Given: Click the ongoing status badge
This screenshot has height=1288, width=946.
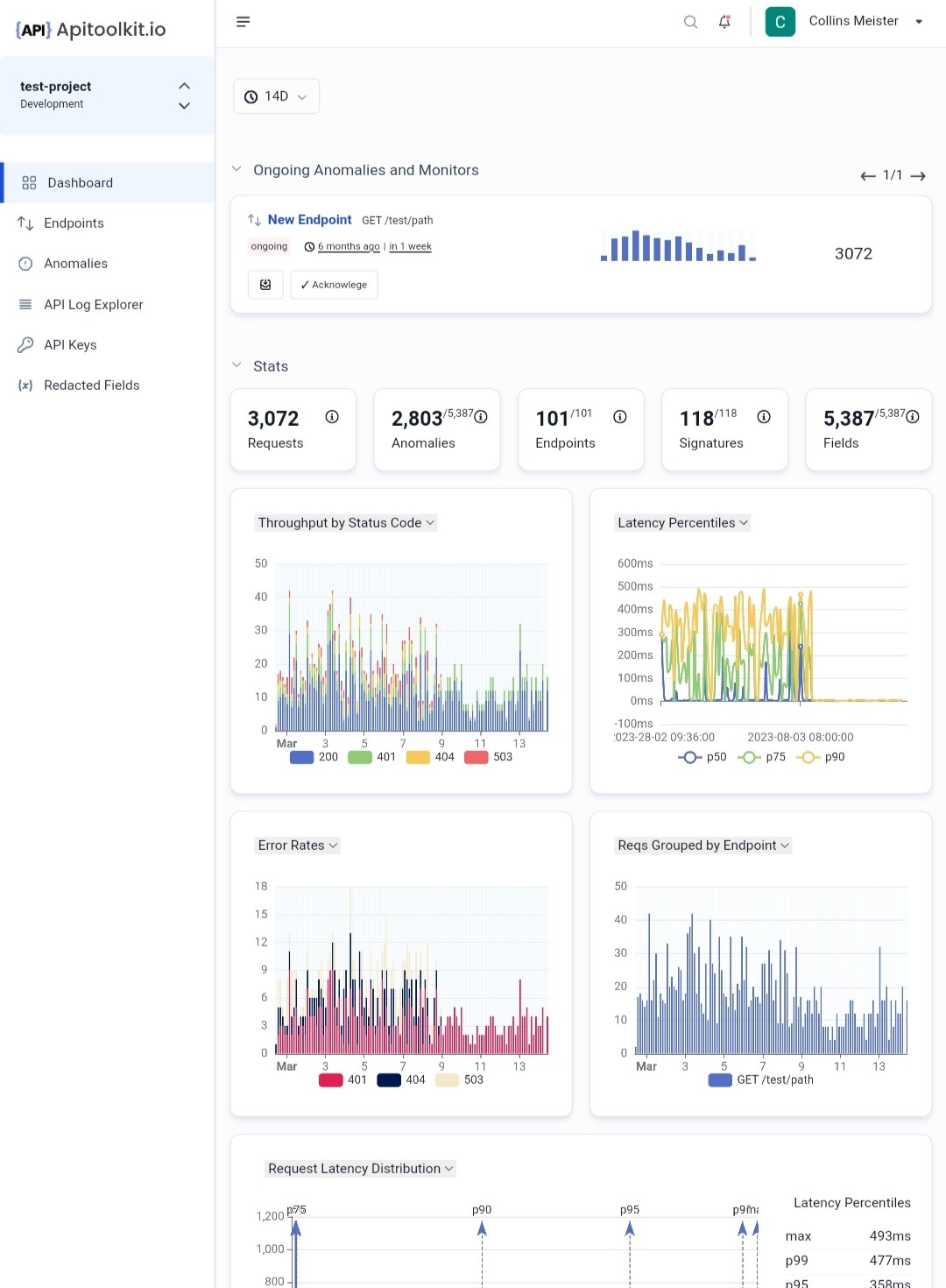Looking at the screenshot, I should pos(269,246).
